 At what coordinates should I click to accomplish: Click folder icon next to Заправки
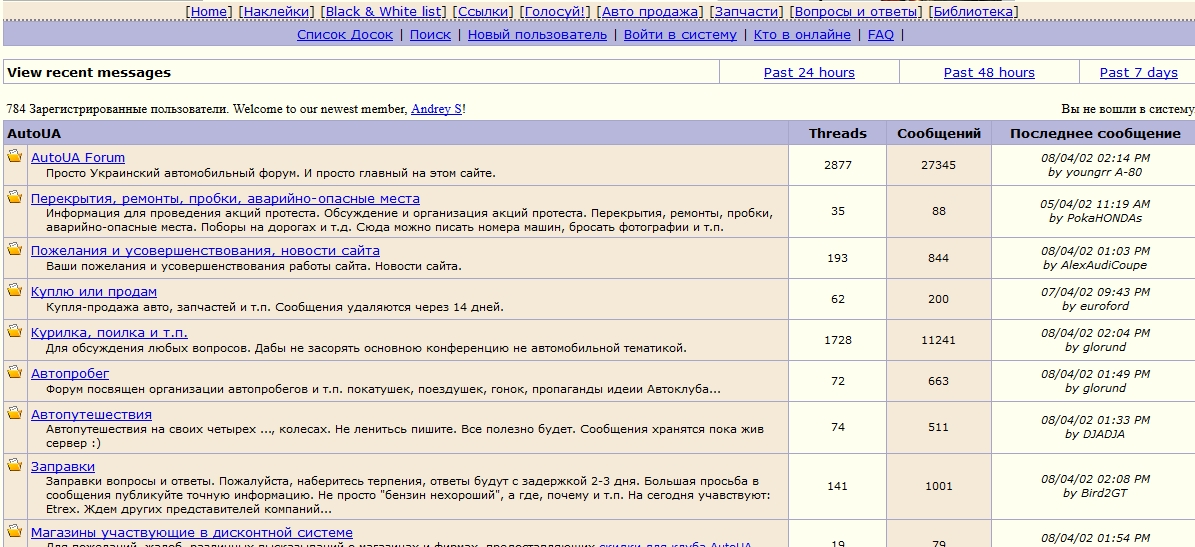tap(15, 465)
